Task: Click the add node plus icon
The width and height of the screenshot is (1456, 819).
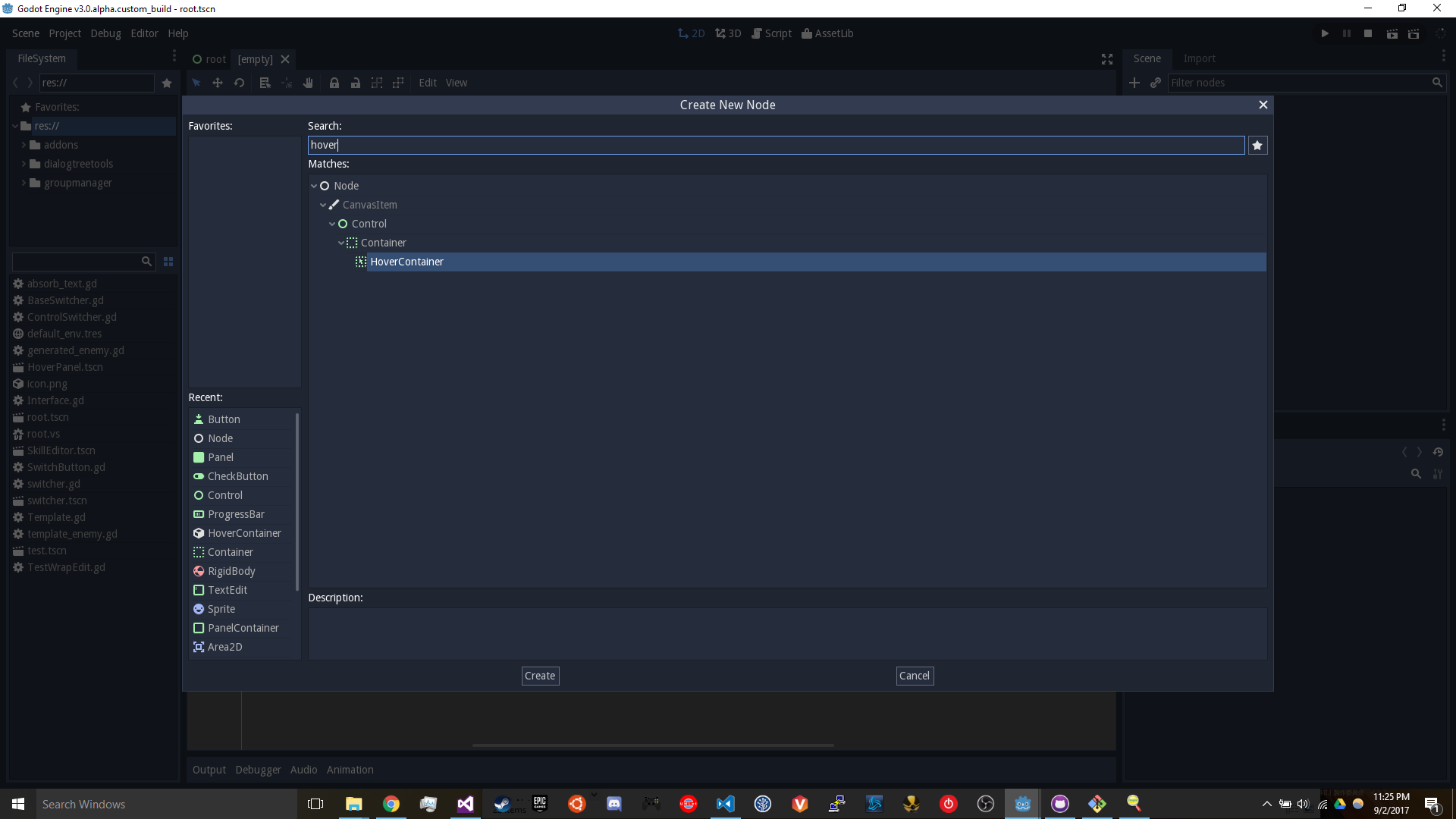Action: tap(1134, 83)
